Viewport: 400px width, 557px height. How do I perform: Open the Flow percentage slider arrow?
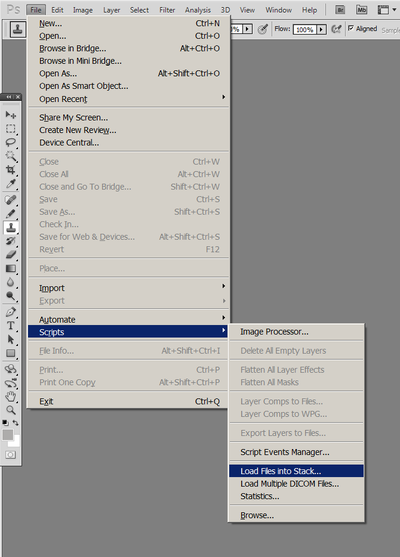pos(321,29)
